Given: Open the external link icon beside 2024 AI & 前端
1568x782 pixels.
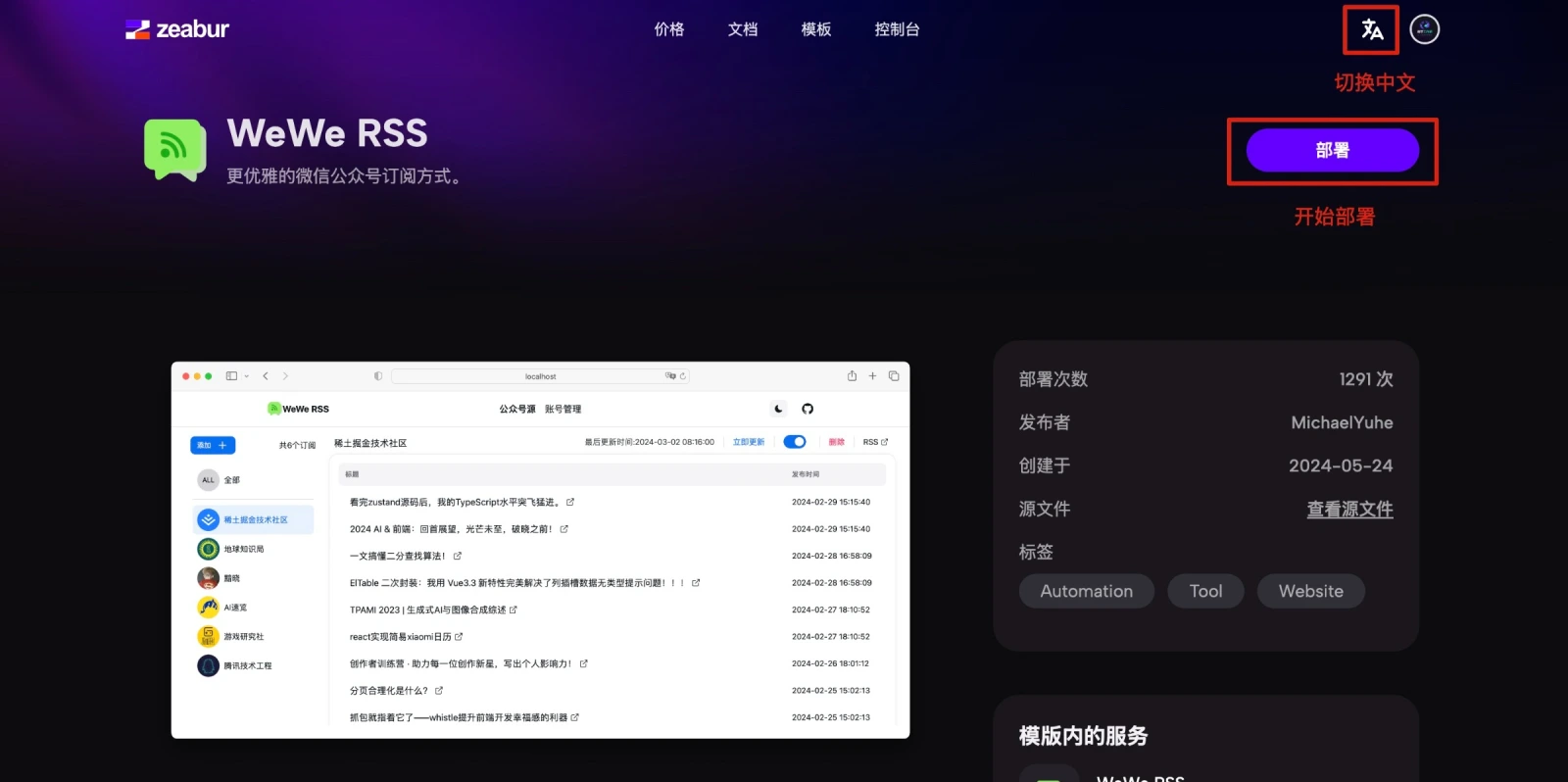Looking at the screenshot, I should tap(563, 529).
